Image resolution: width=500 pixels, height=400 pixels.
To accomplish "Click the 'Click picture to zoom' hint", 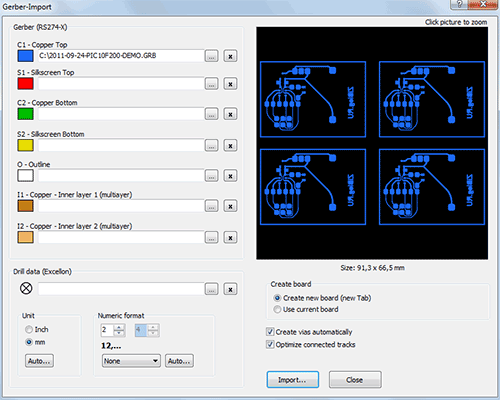I will (x=456, y=22).
